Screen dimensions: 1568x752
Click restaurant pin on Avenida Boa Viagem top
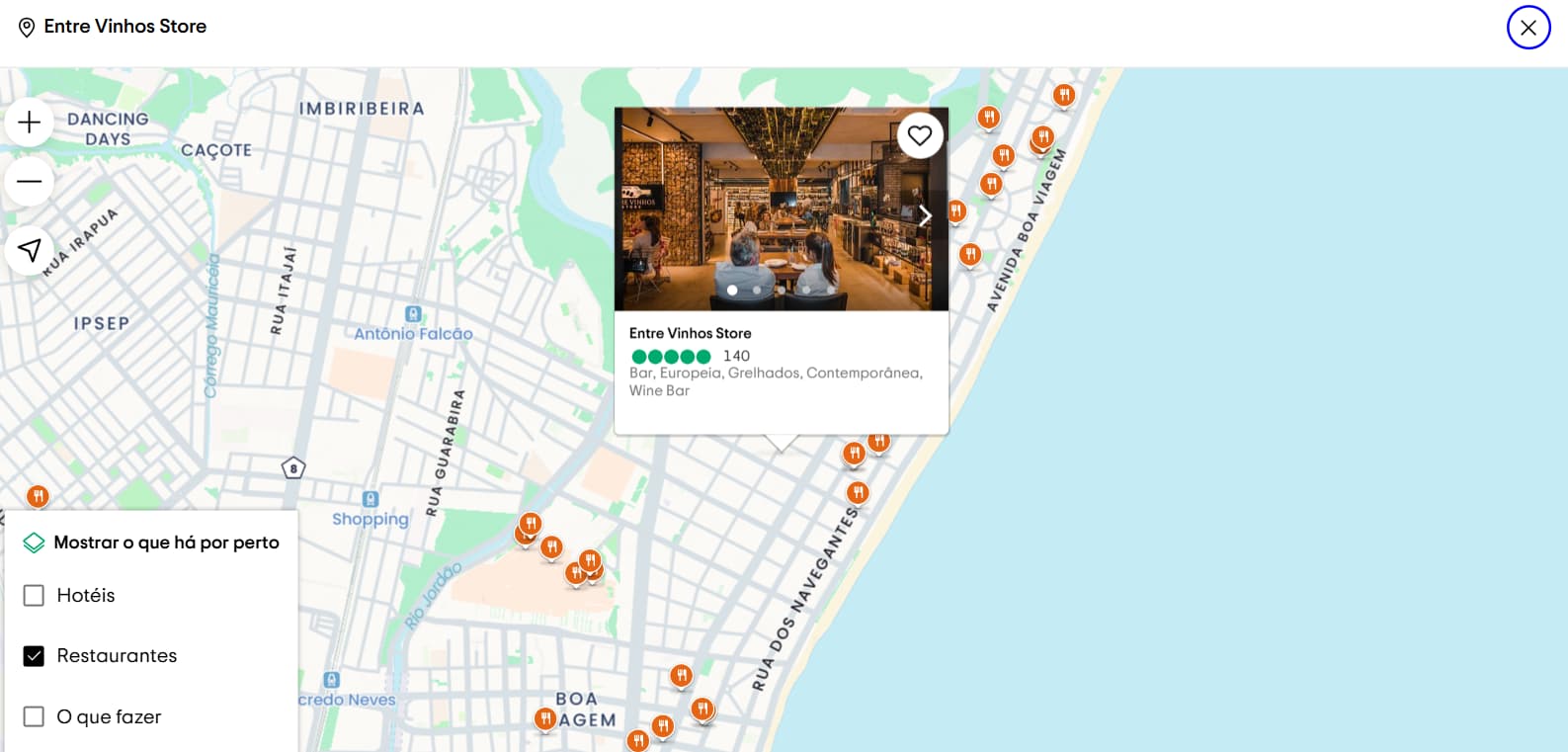tap(1064, 95)
